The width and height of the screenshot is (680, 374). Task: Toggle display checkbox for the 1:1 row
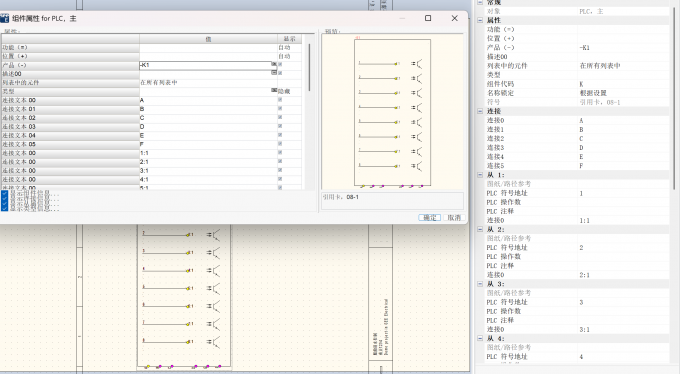(x=280, y=153)
